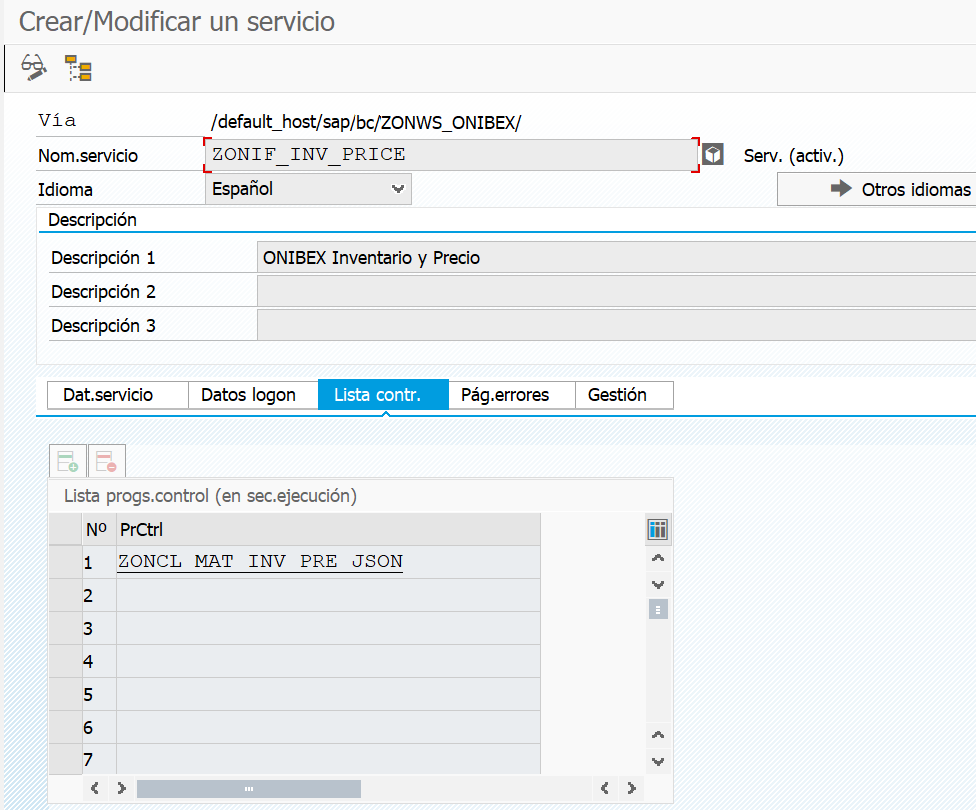The image size is (976, 810).
Task: Select the Lista contr. tab
Action: 377,395
